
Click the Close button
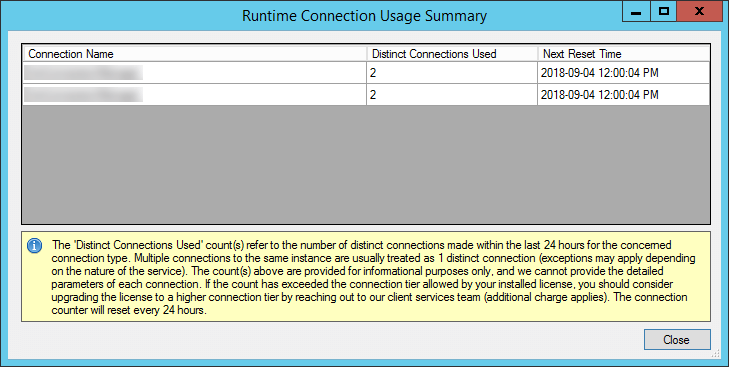click(x=677, y=340)
